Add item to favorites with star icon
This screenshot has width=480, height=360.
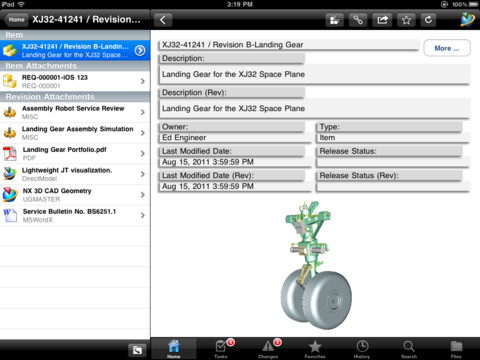click(406, 20)
